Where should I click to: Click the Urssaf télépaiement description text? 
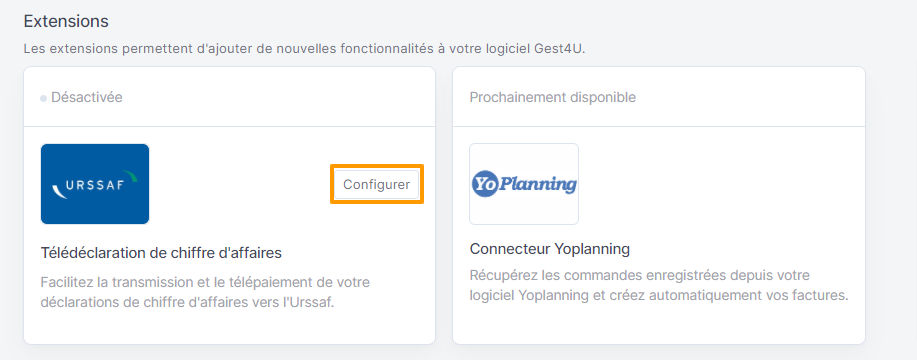pyautogui.click(x=205, y=293)
